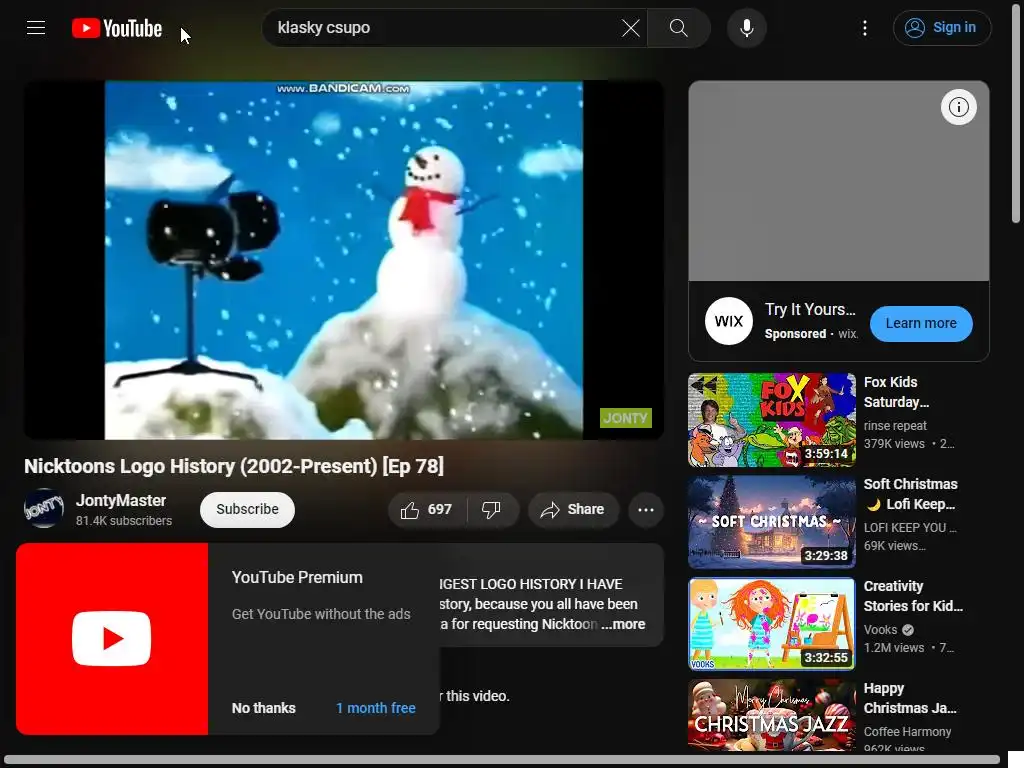Open Creativity Stories for Kids thumbnail
Screen dimensions: 1024x768
click(771, 624)
